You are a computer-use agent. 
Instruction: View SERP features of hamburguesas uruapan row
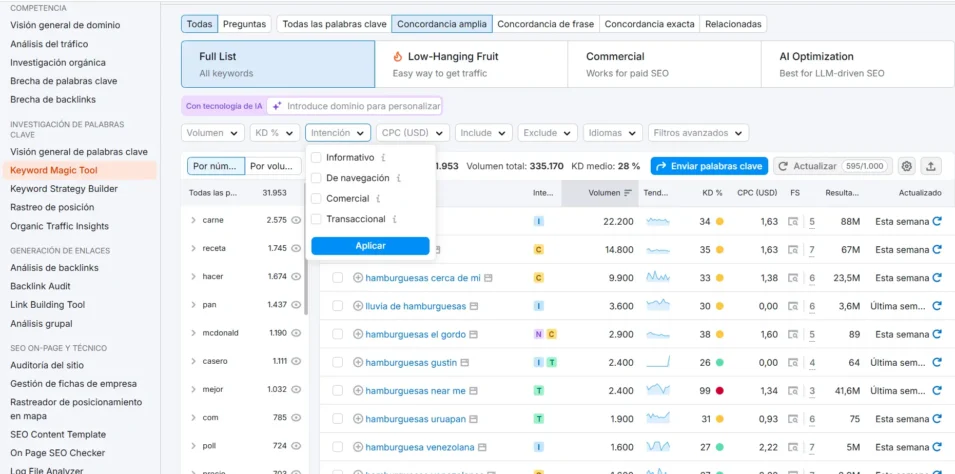click(x=793, y=419)
